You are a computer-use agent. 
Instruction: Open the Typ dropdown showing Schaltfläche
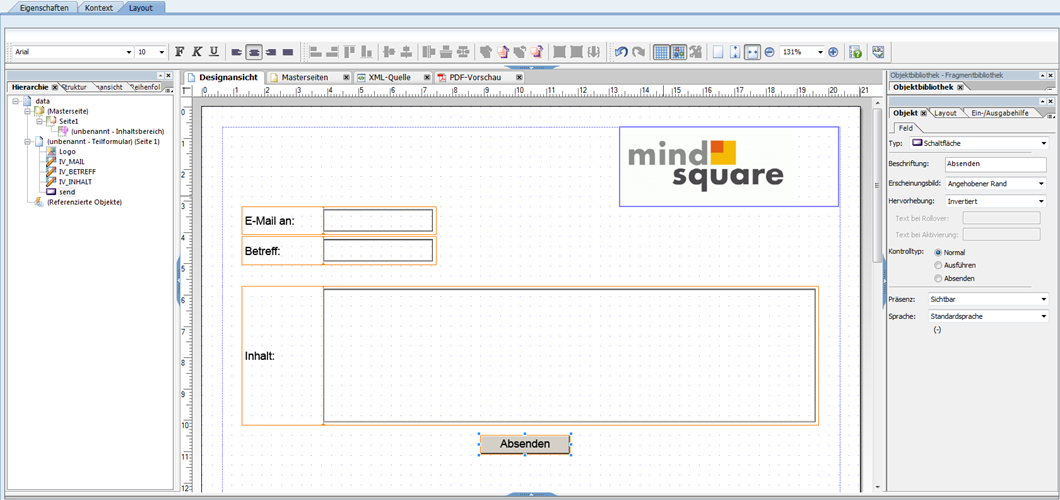tap(978, 143)
